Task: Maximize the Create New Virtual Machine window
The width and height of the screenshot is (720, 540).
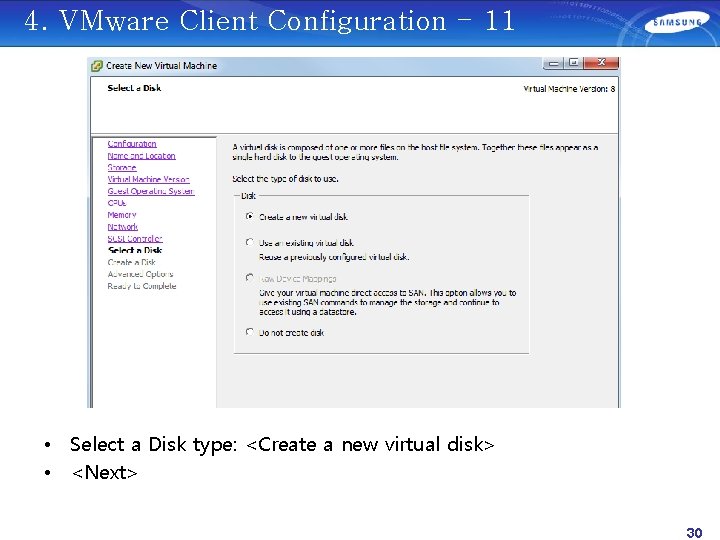Action: coord(574,63)
